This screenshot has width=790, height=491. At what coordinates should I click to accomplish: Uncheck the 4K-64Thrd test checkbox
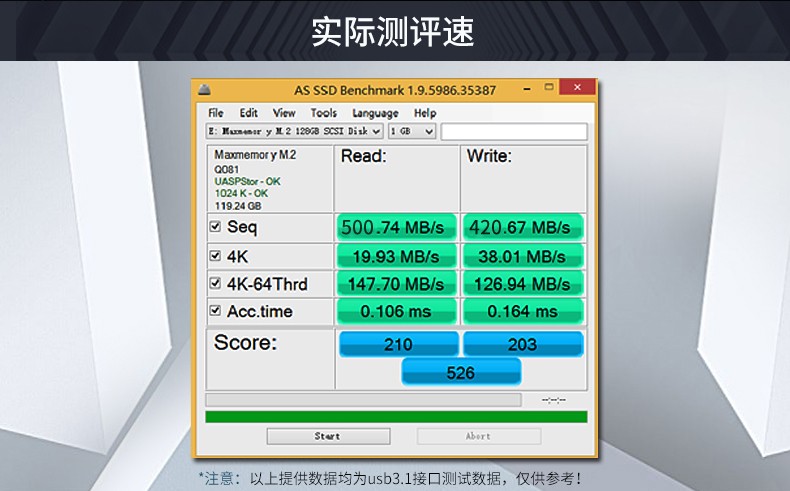point(215,283)
